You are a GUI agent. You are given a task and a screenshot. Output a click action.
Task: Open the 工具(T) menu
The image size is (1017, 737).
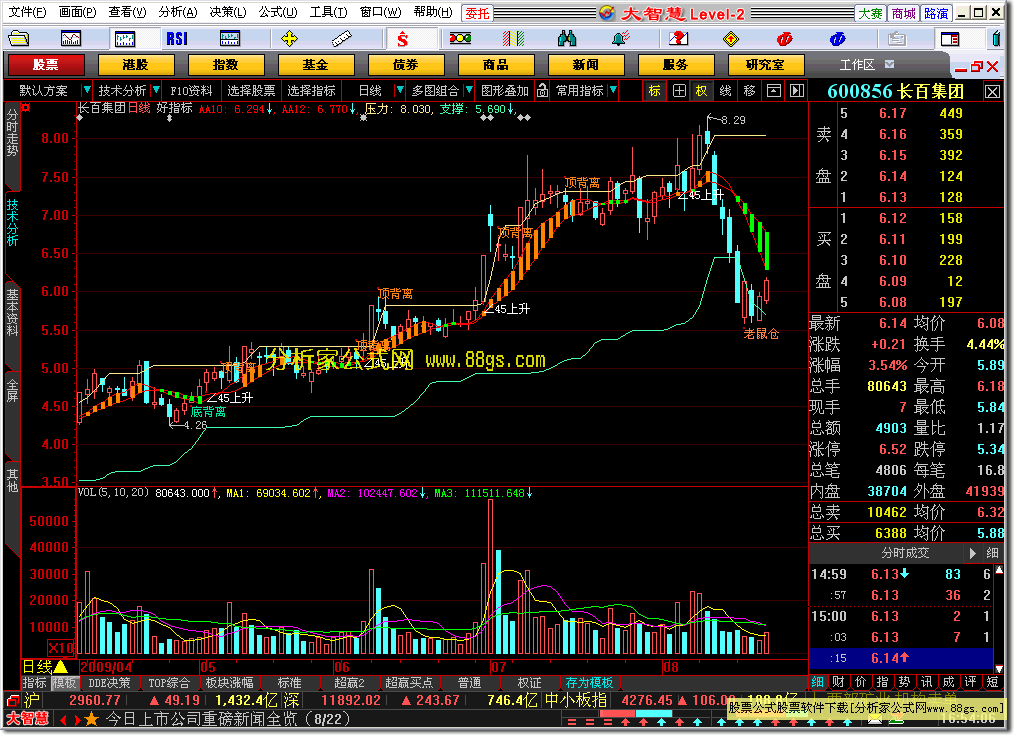tap(328, 12)
